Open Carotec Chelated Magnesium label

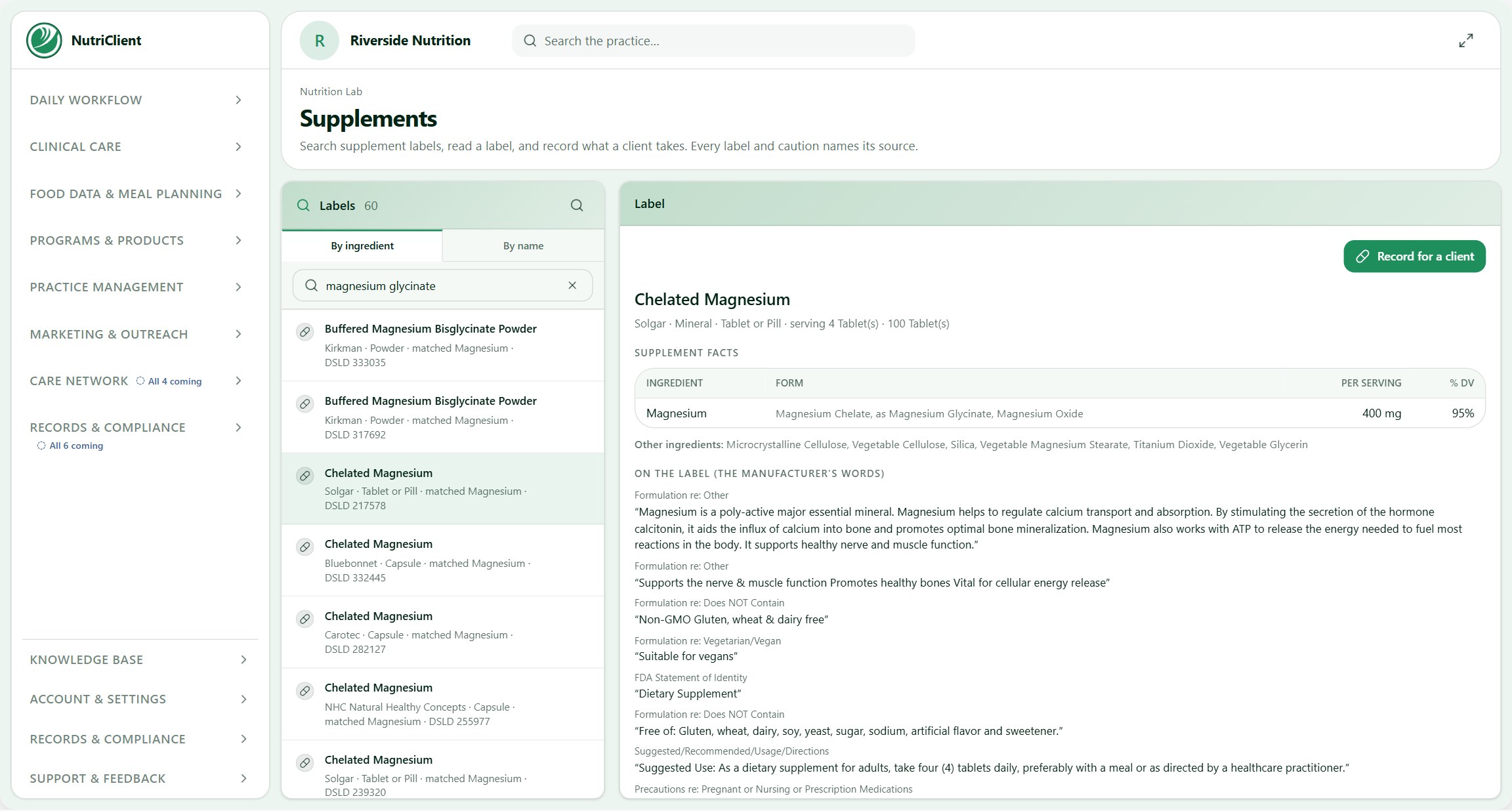[x=443, y=632]
